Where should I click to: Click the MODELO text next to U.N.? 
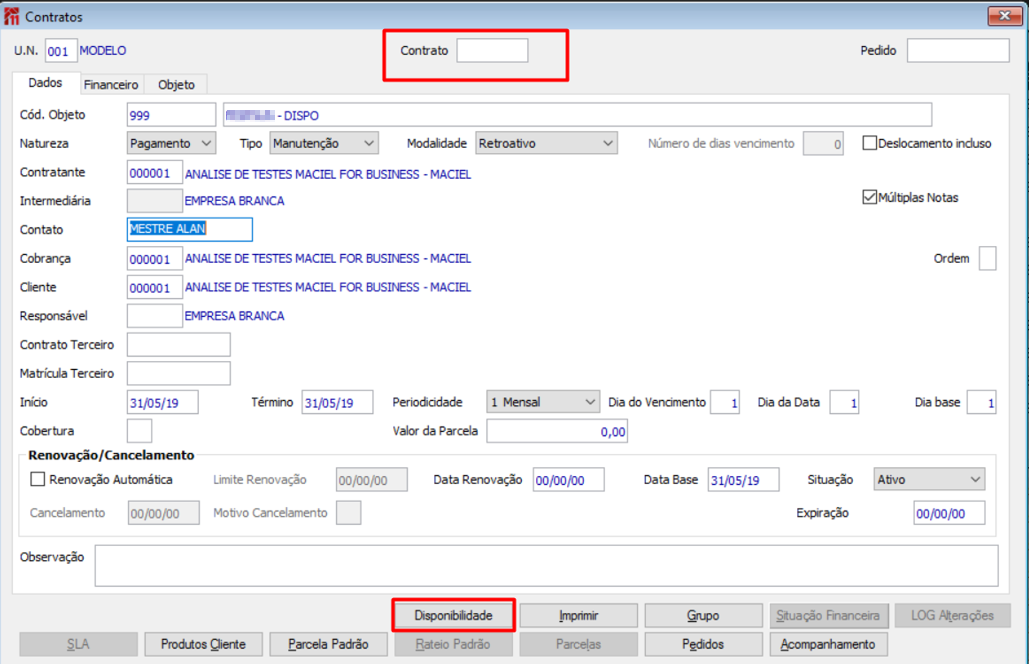[103, 51]
